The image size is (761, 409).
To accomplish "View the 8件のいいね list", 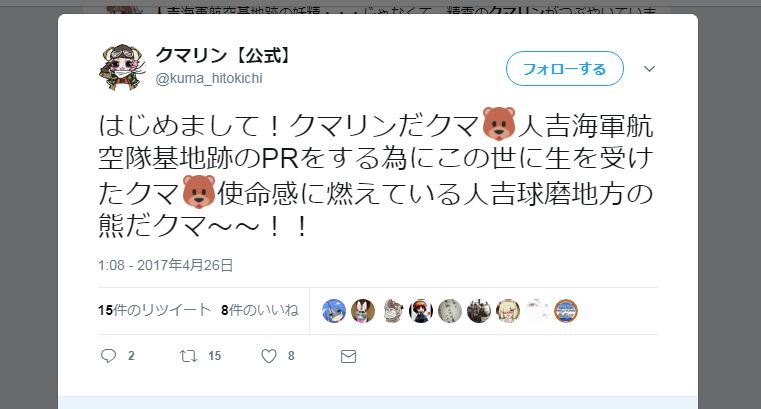I will [260, 310].
